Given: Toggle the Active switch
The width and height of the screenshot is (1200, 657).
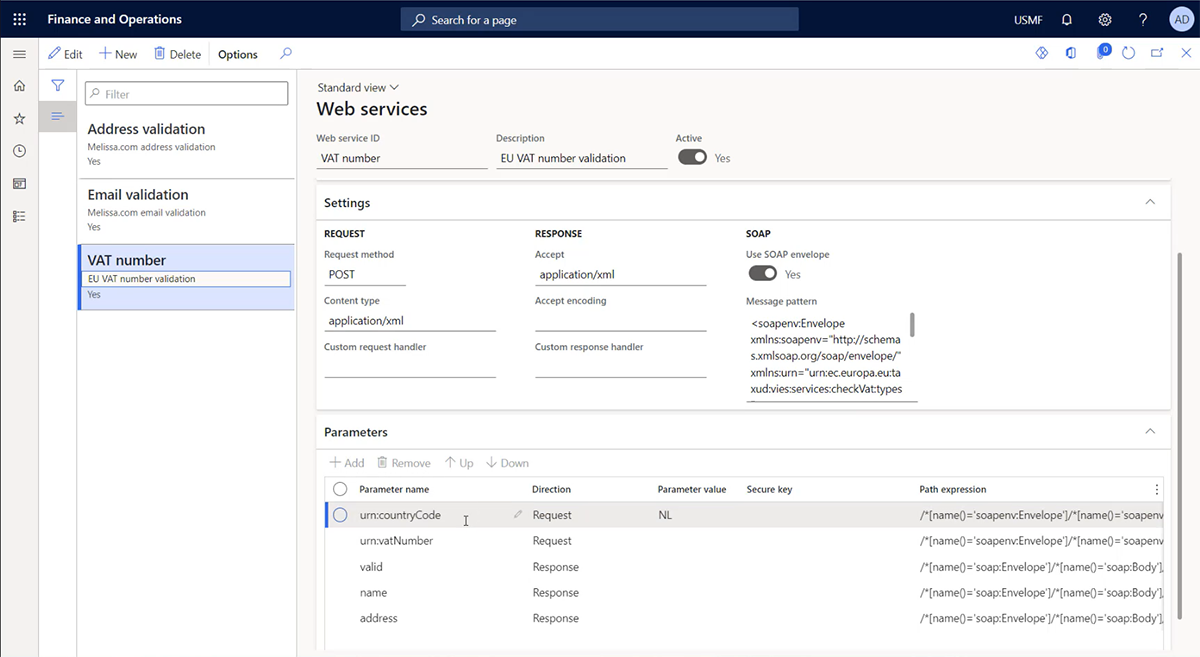Looking at the screenshot, I should pos(692,157).
